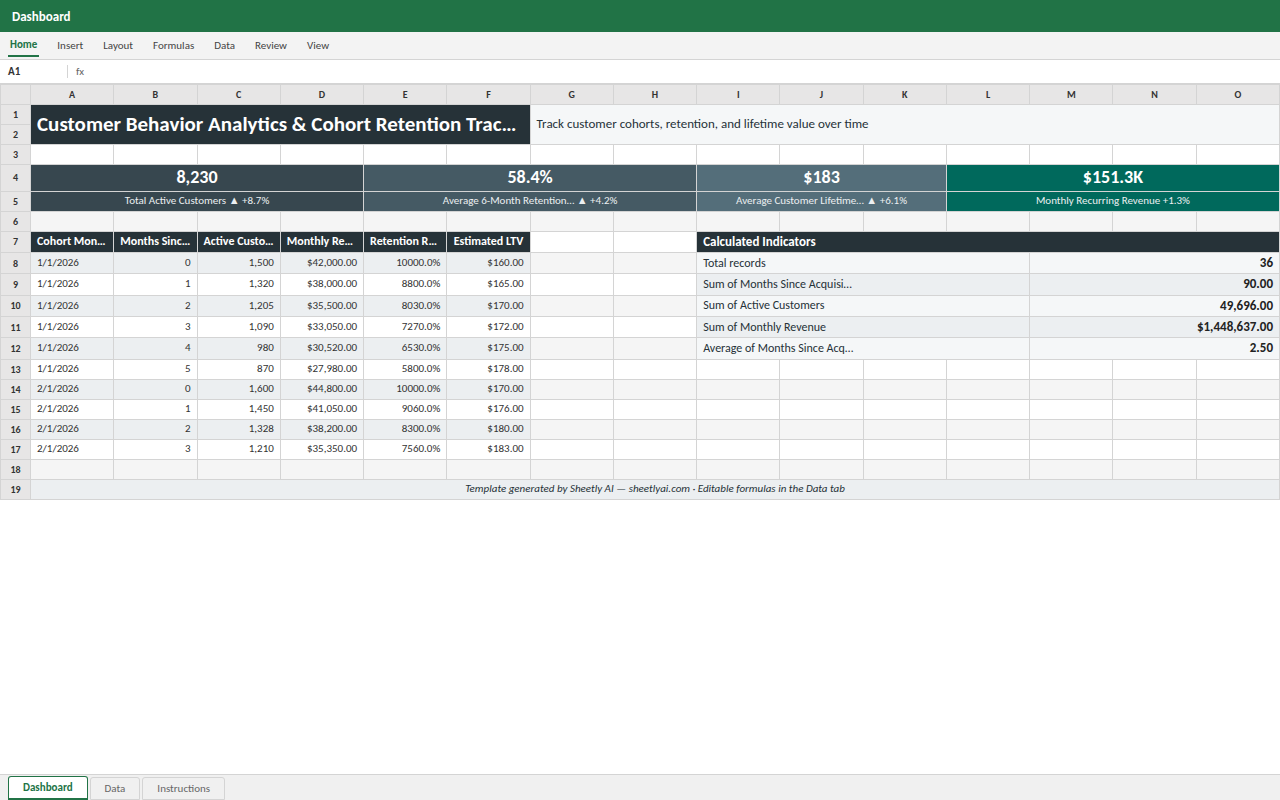Screen dimensions: 1280x800
Task: Open the Insert ribbon tab
Action: point(70,45)
